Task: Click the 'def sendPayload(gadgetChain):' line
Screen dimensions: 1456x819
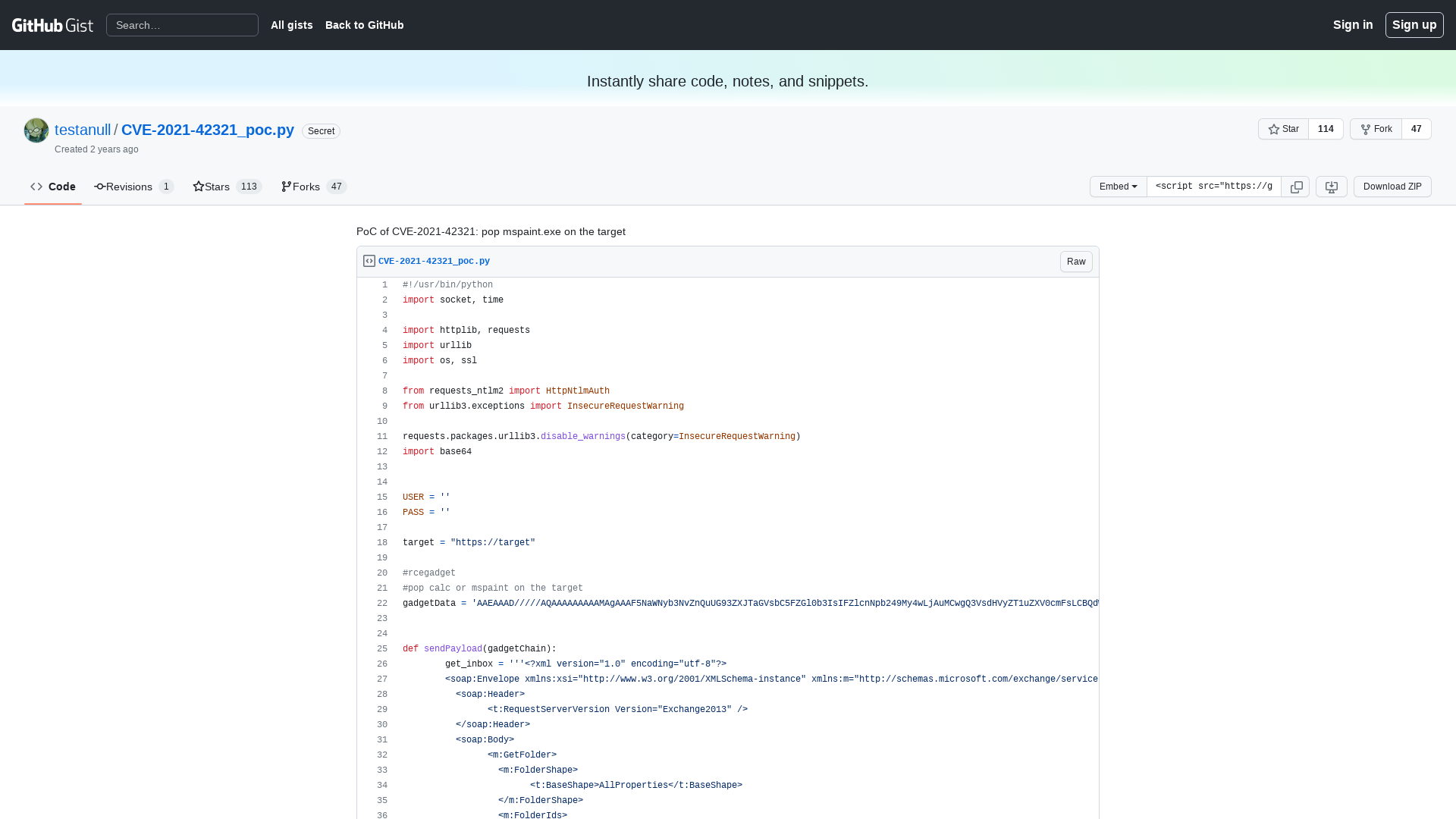Action: tap(479, 649)
